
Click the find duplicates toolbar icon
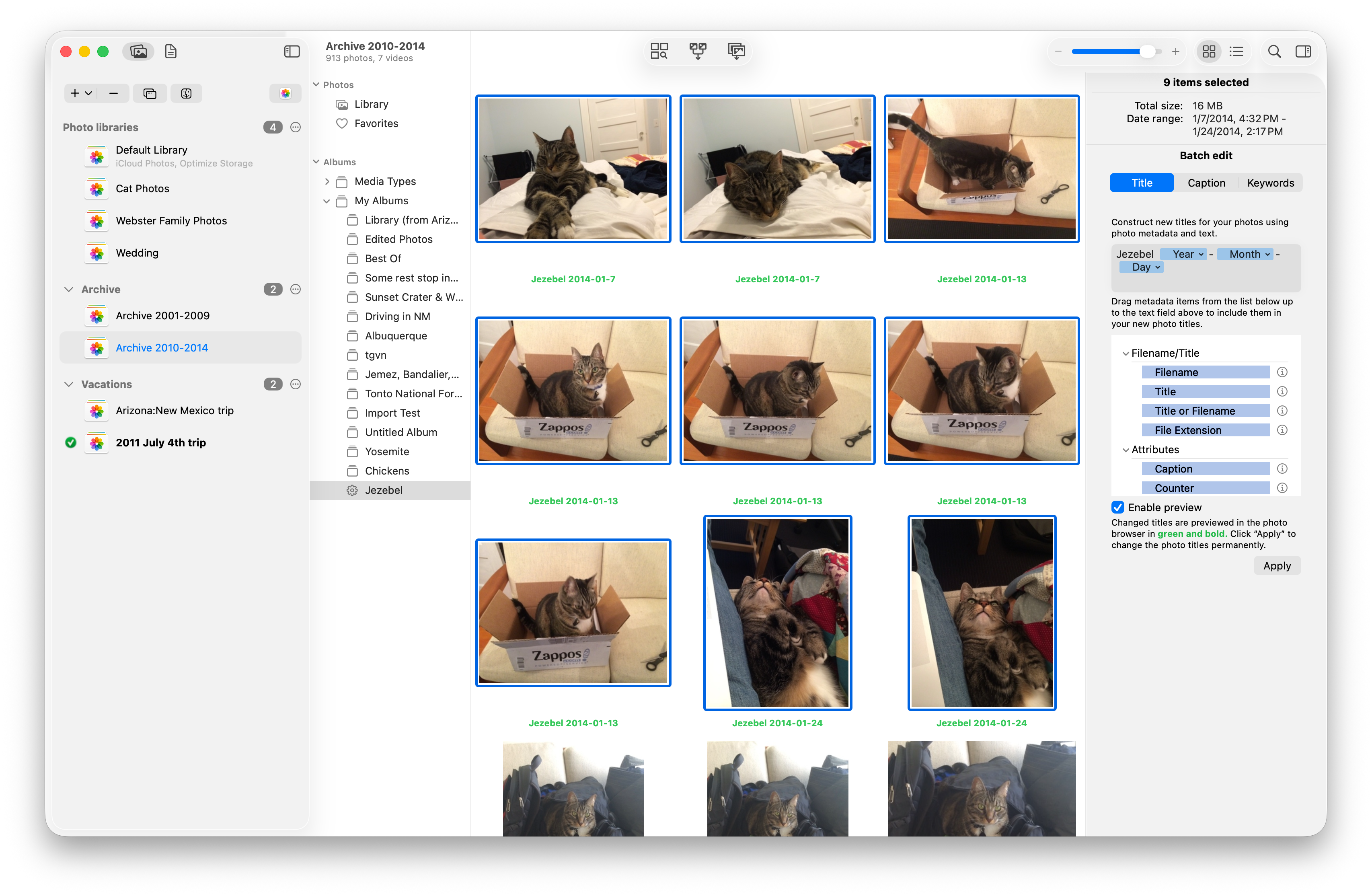(659, 51)
